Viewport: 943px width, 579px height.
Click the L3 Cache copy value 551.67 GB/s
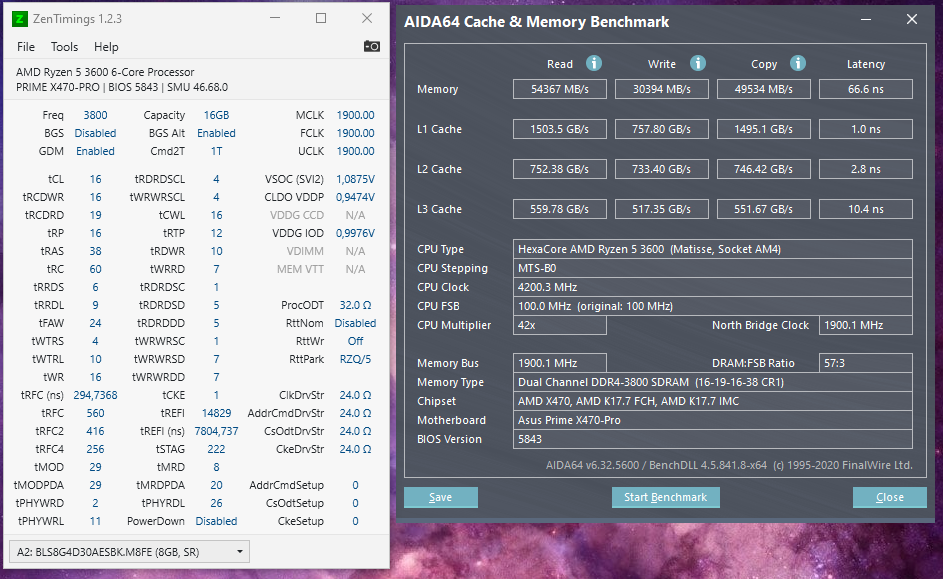(x=764, y=209)
